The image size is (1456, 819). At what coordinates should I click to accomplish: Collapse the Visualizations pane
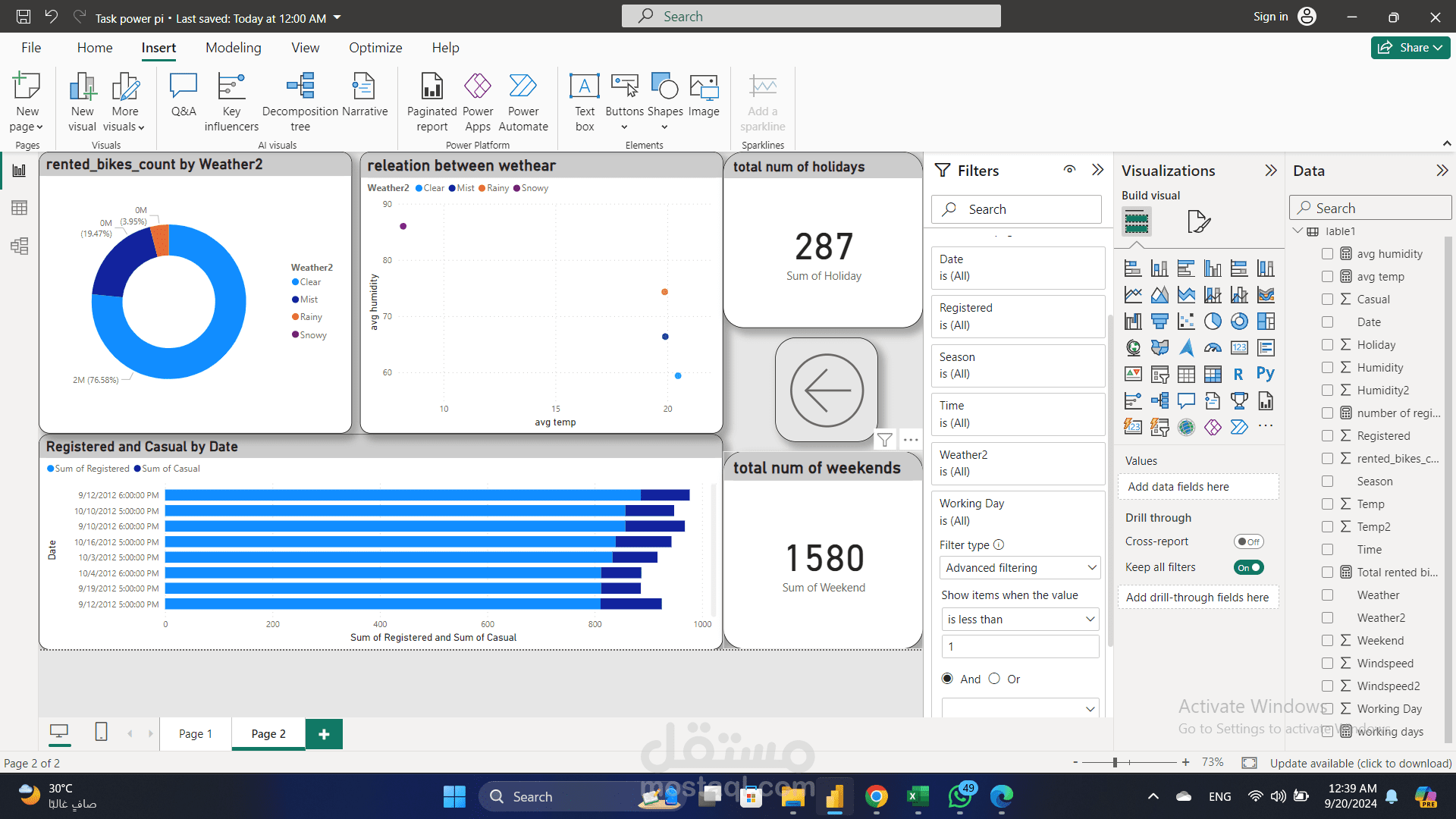click(x=1271, y=171)
